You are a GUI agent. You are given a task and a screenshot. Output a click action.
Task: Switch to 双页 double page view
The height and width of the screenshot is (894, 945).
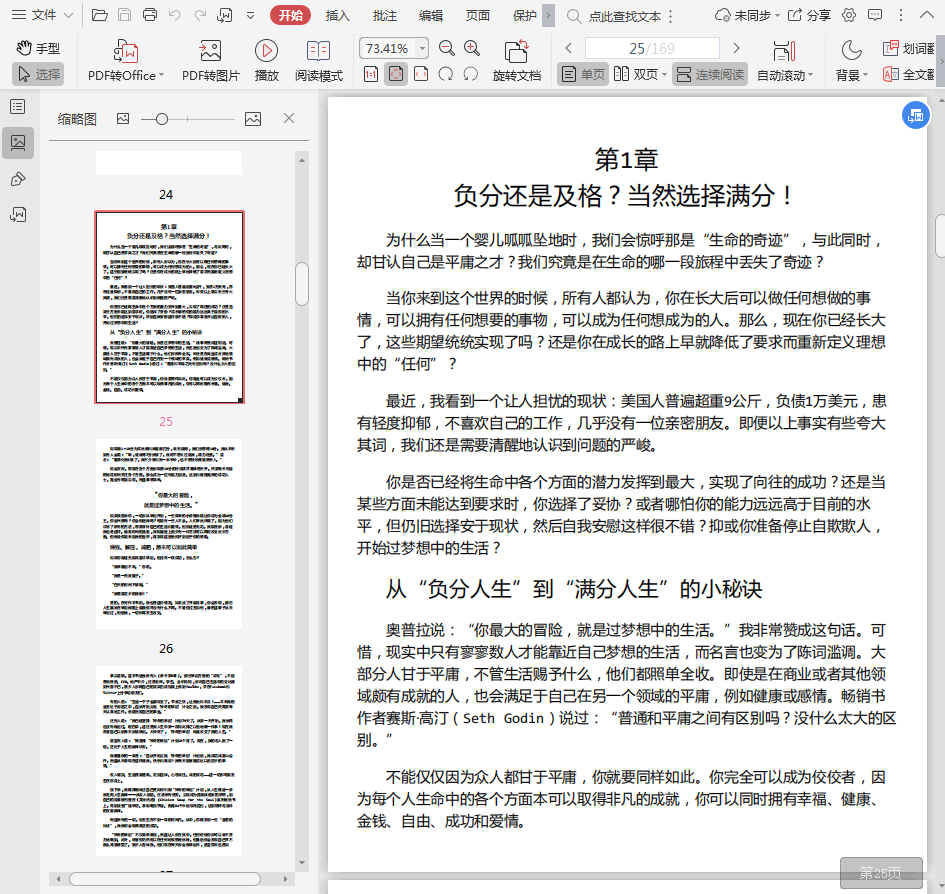(x=636, y=74)
